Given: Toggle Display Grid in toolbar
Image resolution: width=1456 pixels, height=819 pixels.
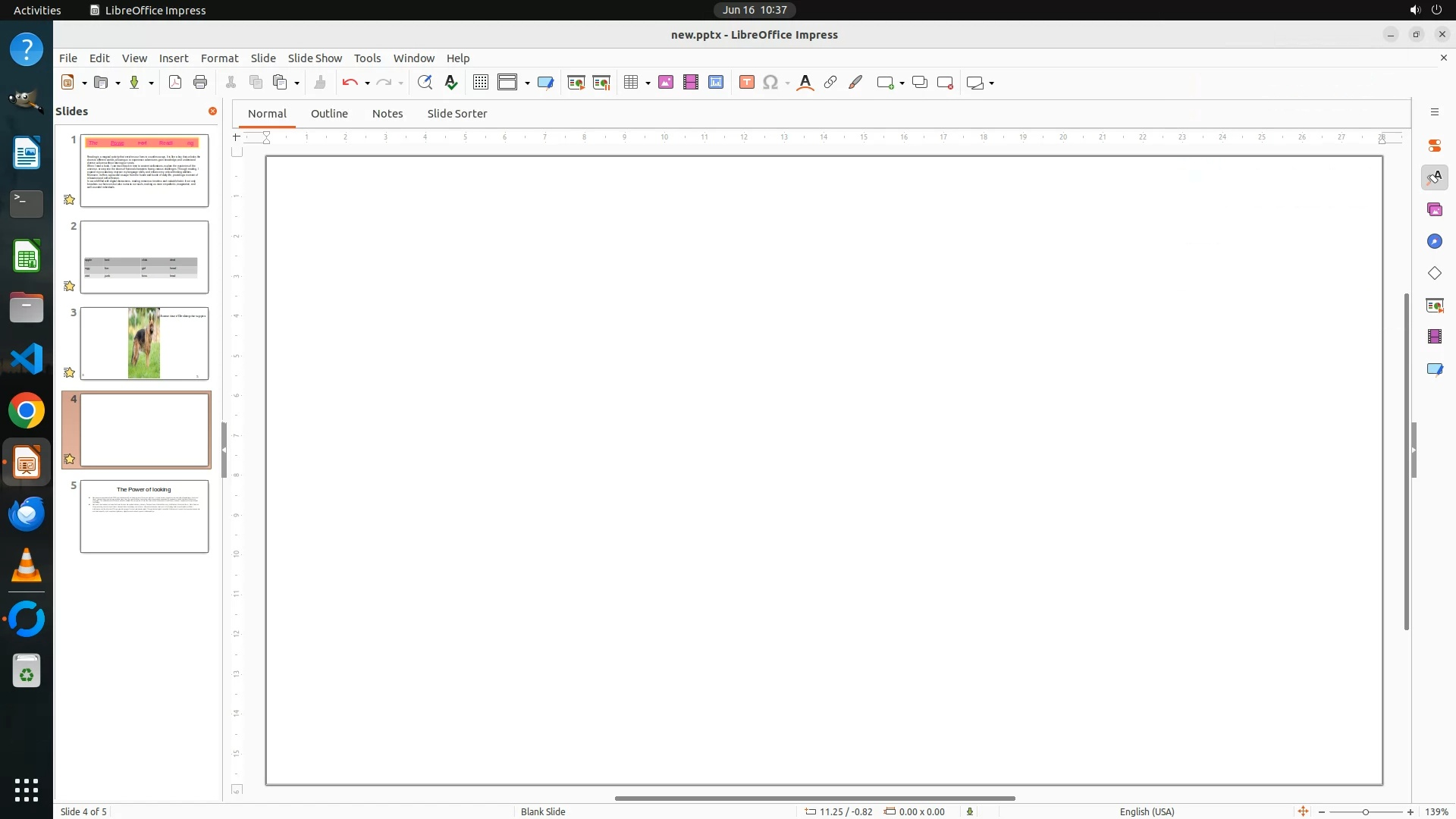Looking at the screenshot, I should 480,83.
